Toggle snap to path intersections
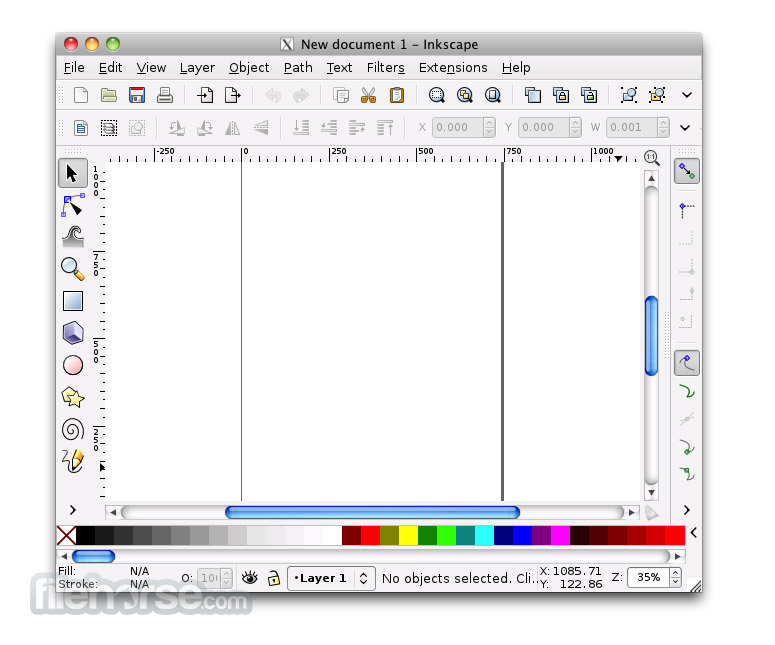Viewport: 775px width, 645px height. [687, 419]
